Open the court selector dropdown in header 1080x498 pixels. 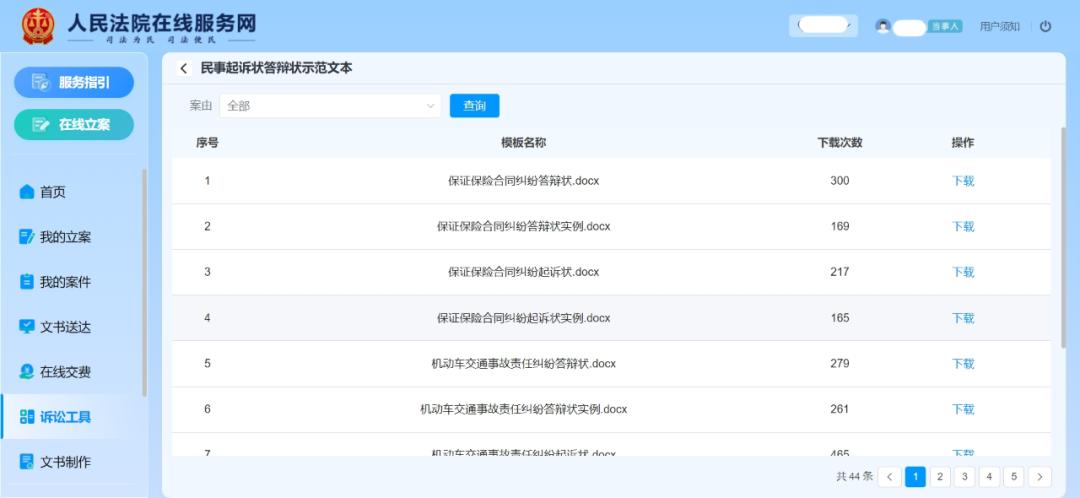coord(823,26)
